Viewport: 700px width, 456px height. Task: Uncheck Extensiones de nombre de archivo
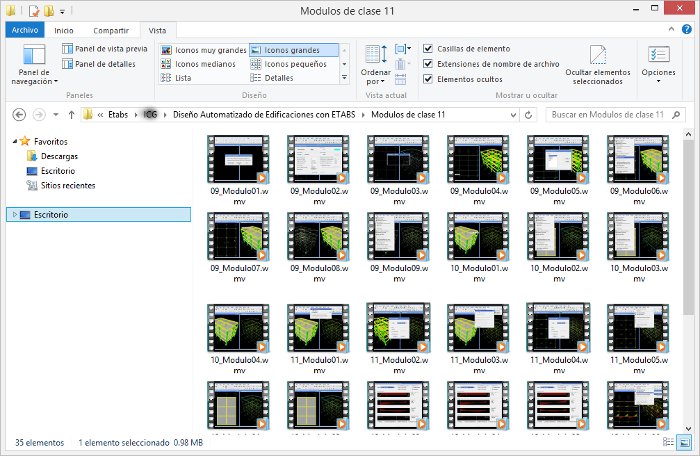click(x=428, y=63)
